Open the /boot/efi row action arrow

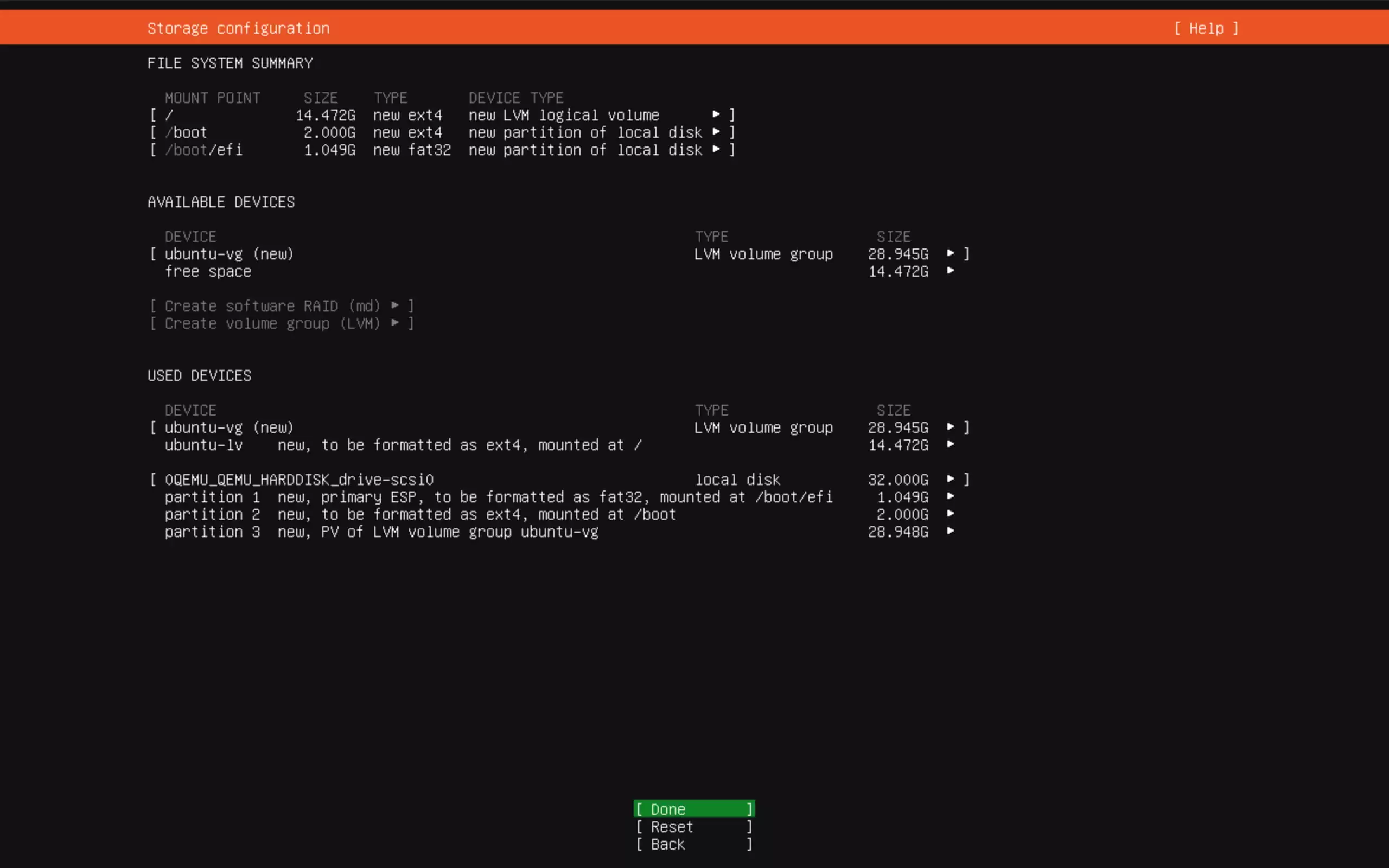(x=716, y=150)
